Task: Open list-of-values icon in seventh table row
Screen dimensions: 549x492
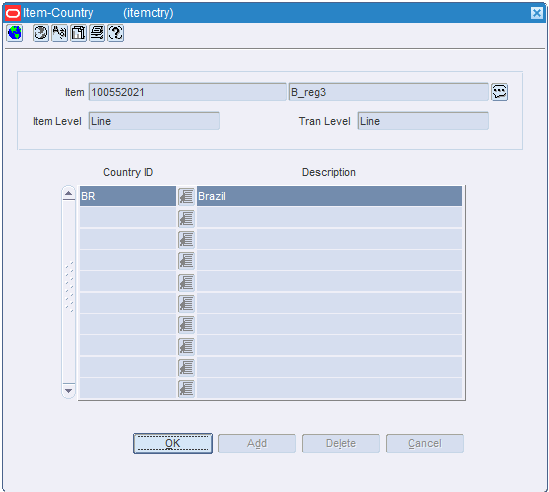Action: point(186,325)
